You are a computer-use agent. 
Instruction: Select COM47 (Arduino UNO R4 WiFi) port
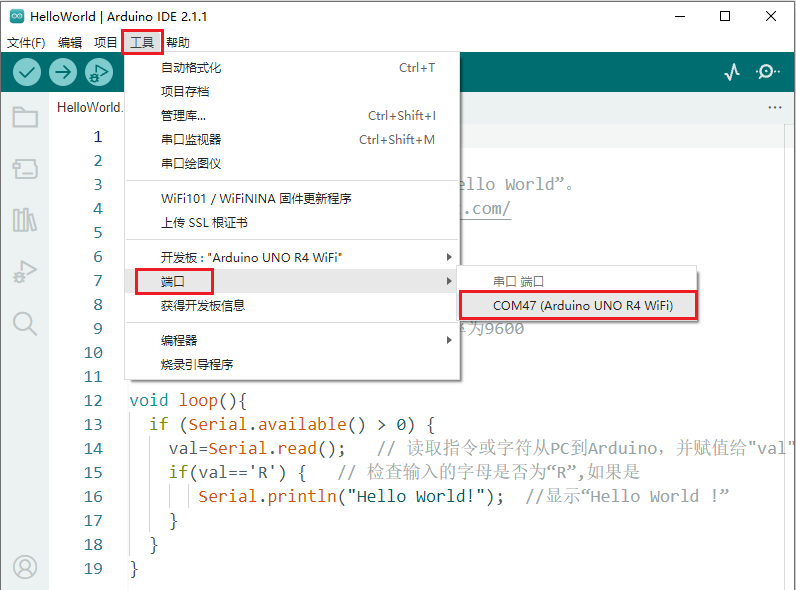578,305
